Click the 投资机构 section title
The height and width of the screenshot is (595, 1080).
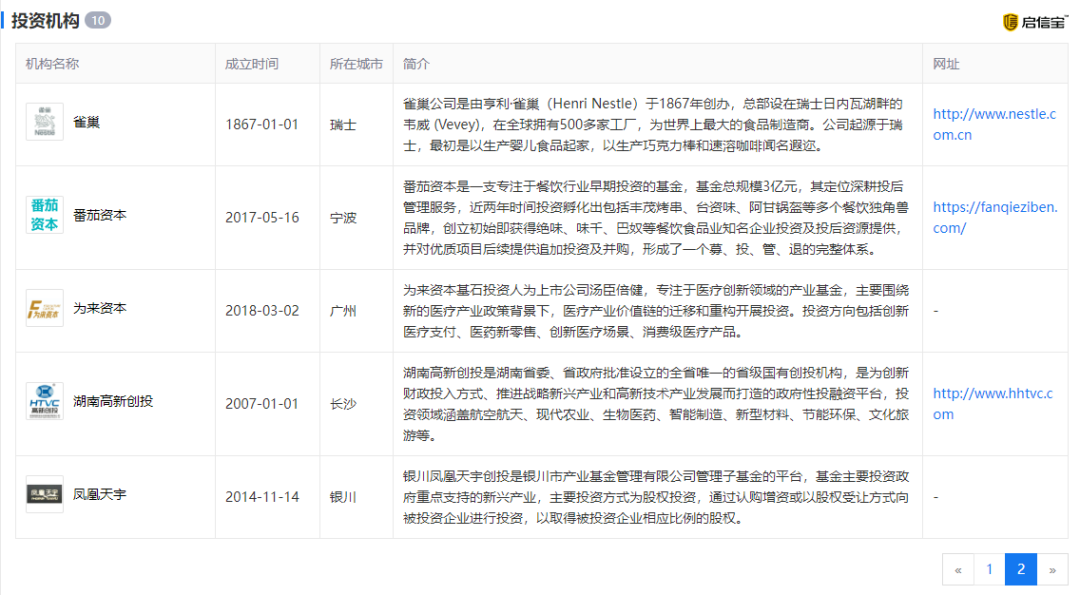[x=45, y=21]
